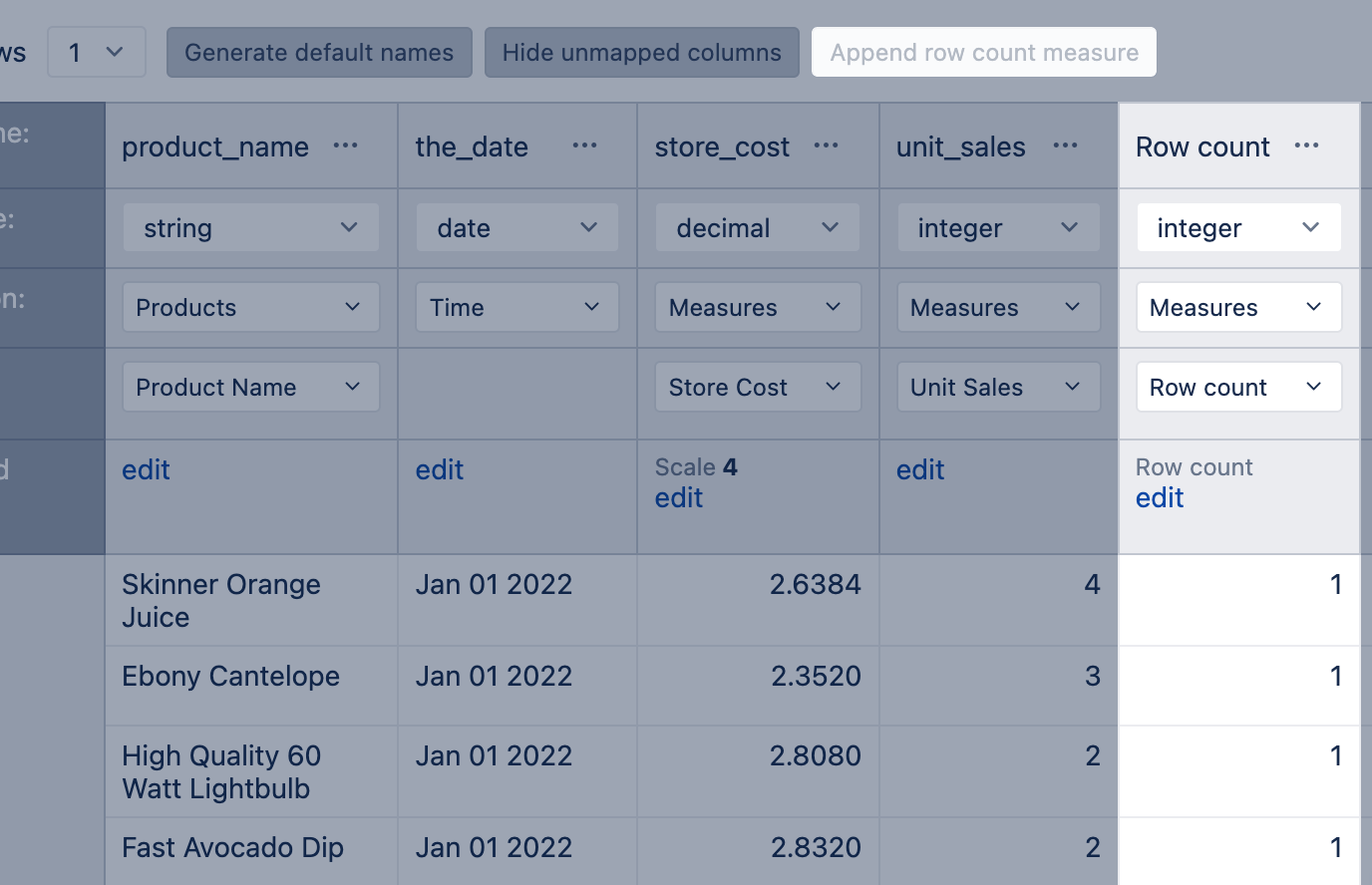Image resolution: width=1372 pixels, height=885 pixels.
Task: Click Generate default names button
Action: 319,53
